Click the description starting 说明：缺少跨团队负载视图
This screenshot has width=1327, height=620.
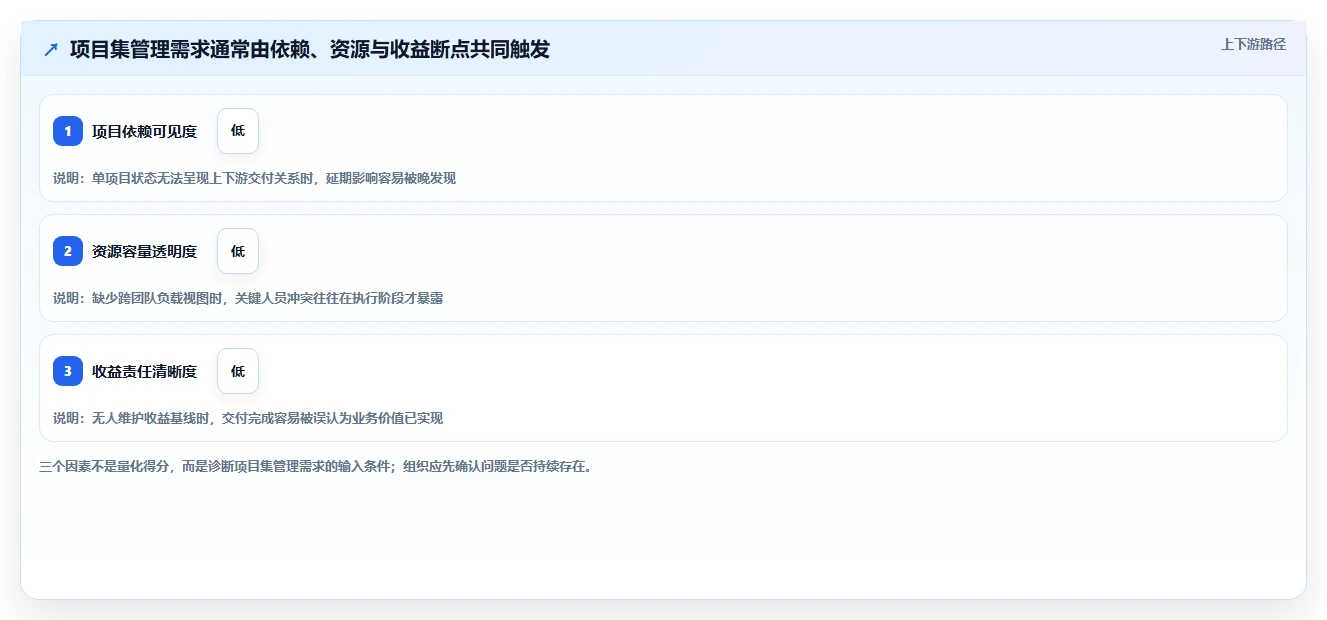pyautogui.click(x=248, y=298)
